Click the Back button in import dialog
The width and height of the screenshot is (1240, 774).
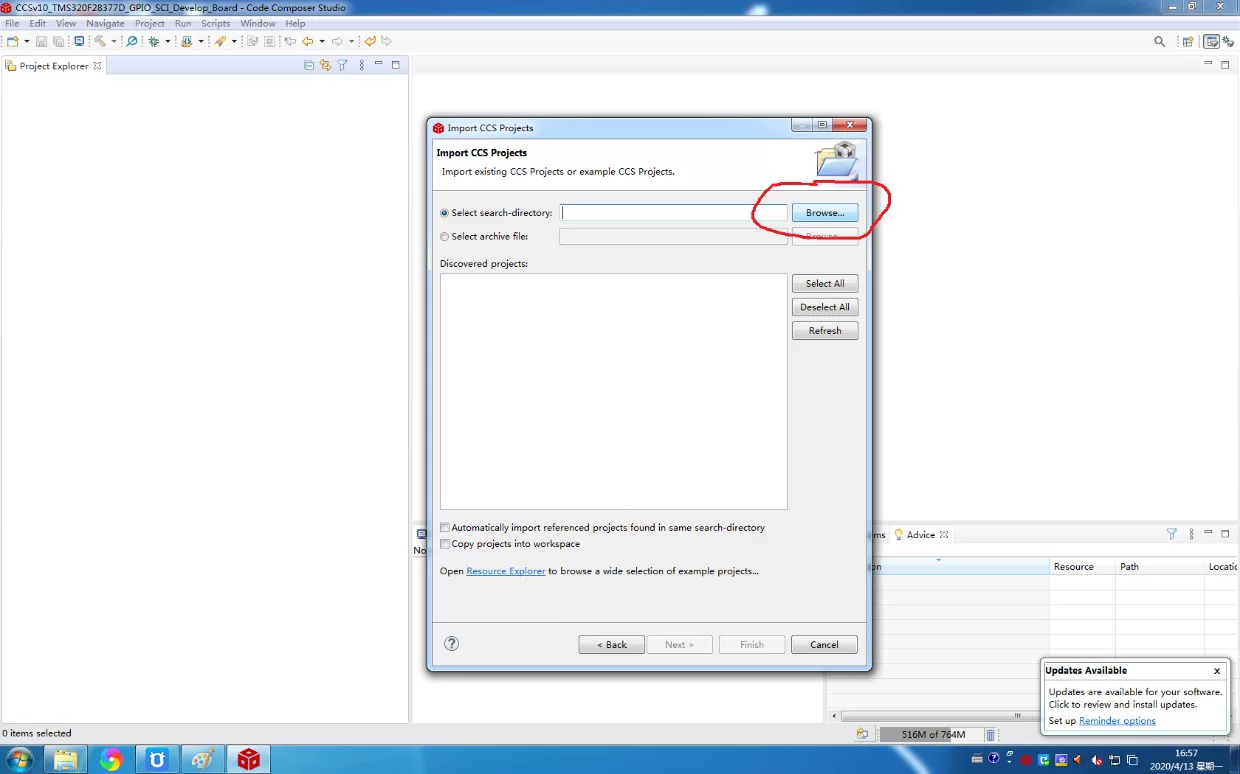[611, 645]
